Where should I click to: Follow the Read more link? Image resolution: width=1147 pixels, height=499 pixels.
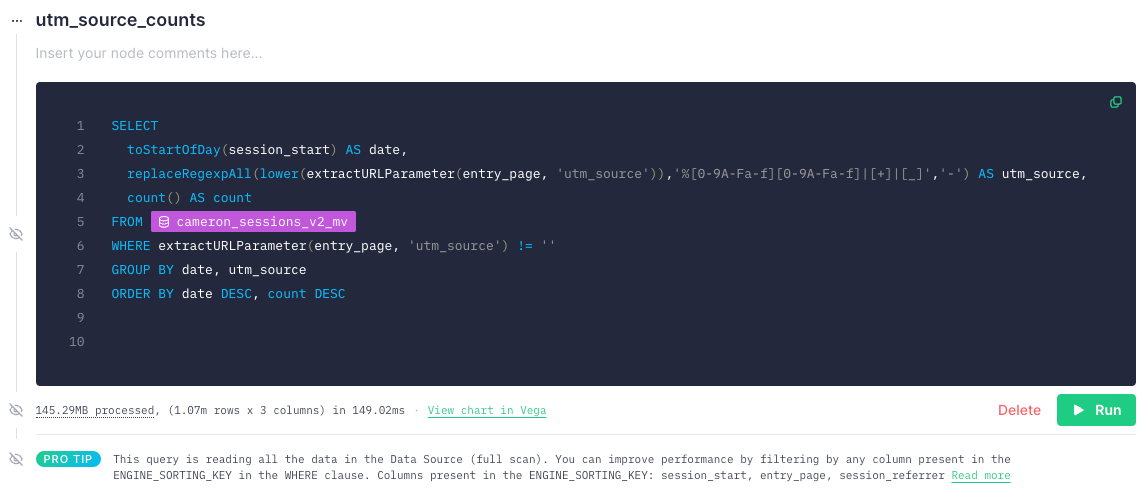pyautogui.click(x=980, y=476)
